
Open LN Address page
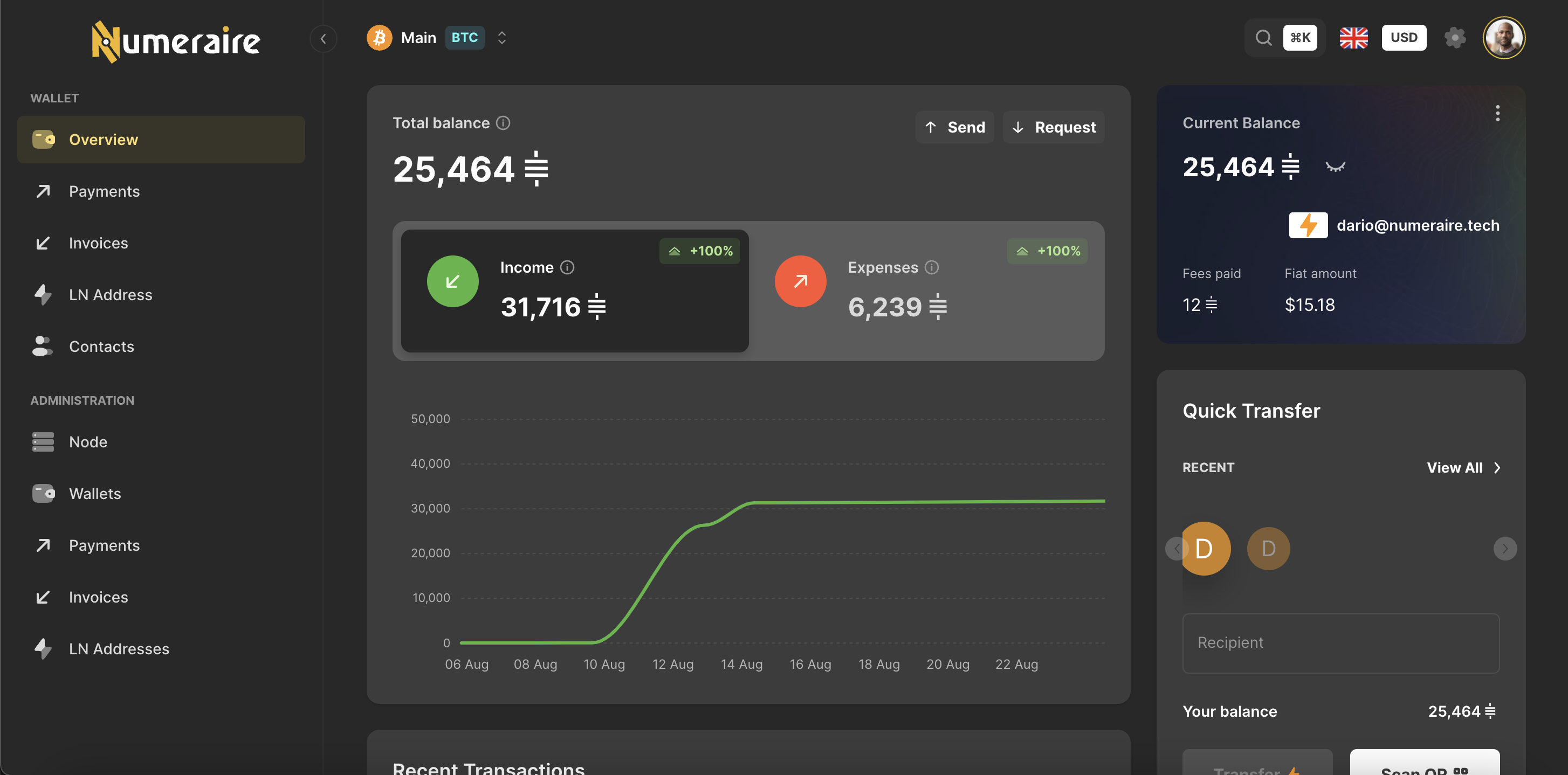point(161,294)
